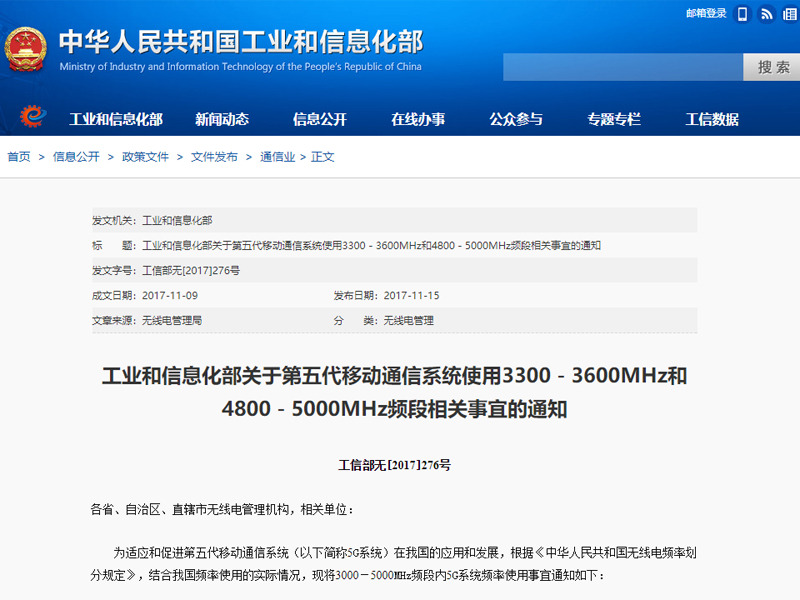Screen dimensions: 800x600
Task: Click the orange e-government gear icon
Action: tap(33, 116)
